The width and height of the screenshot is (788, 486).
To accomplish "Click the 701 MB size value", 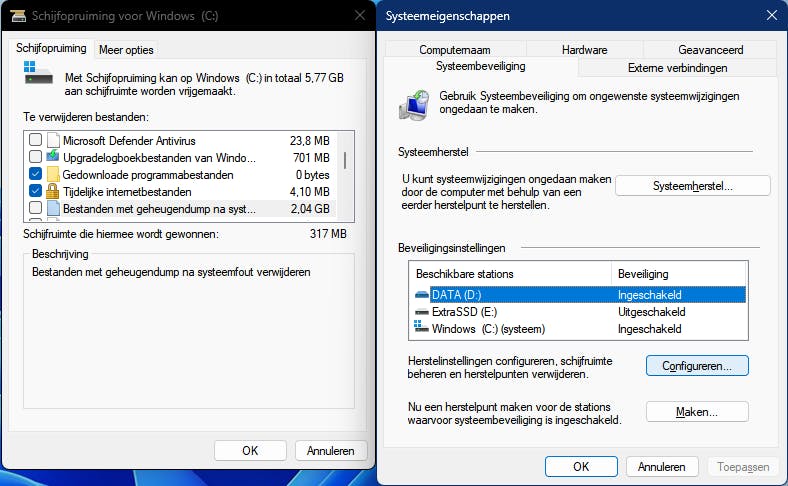I will [x=311, y=158].
